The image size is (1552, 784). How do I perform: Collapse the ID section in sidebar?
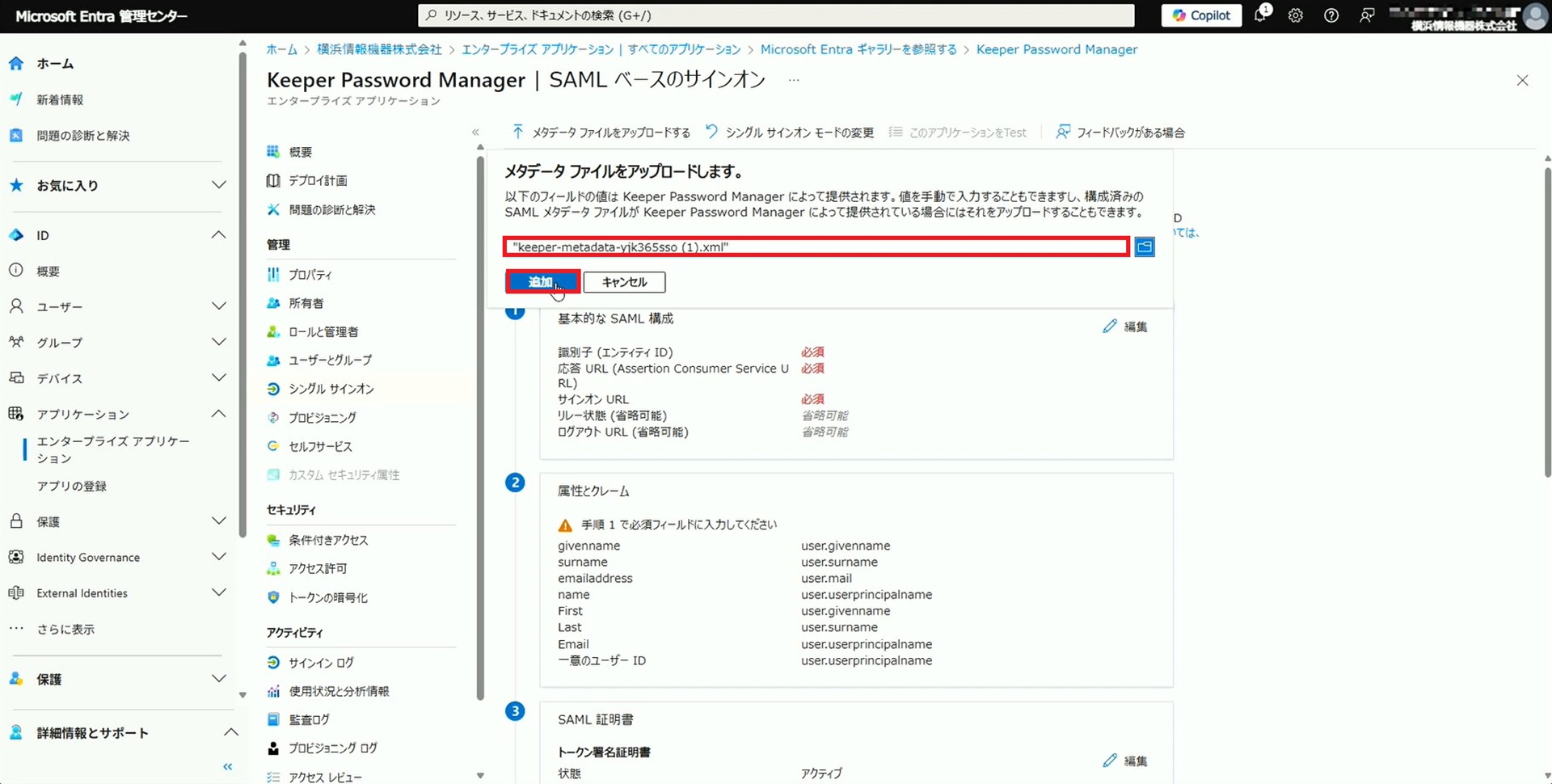point(218,235)
